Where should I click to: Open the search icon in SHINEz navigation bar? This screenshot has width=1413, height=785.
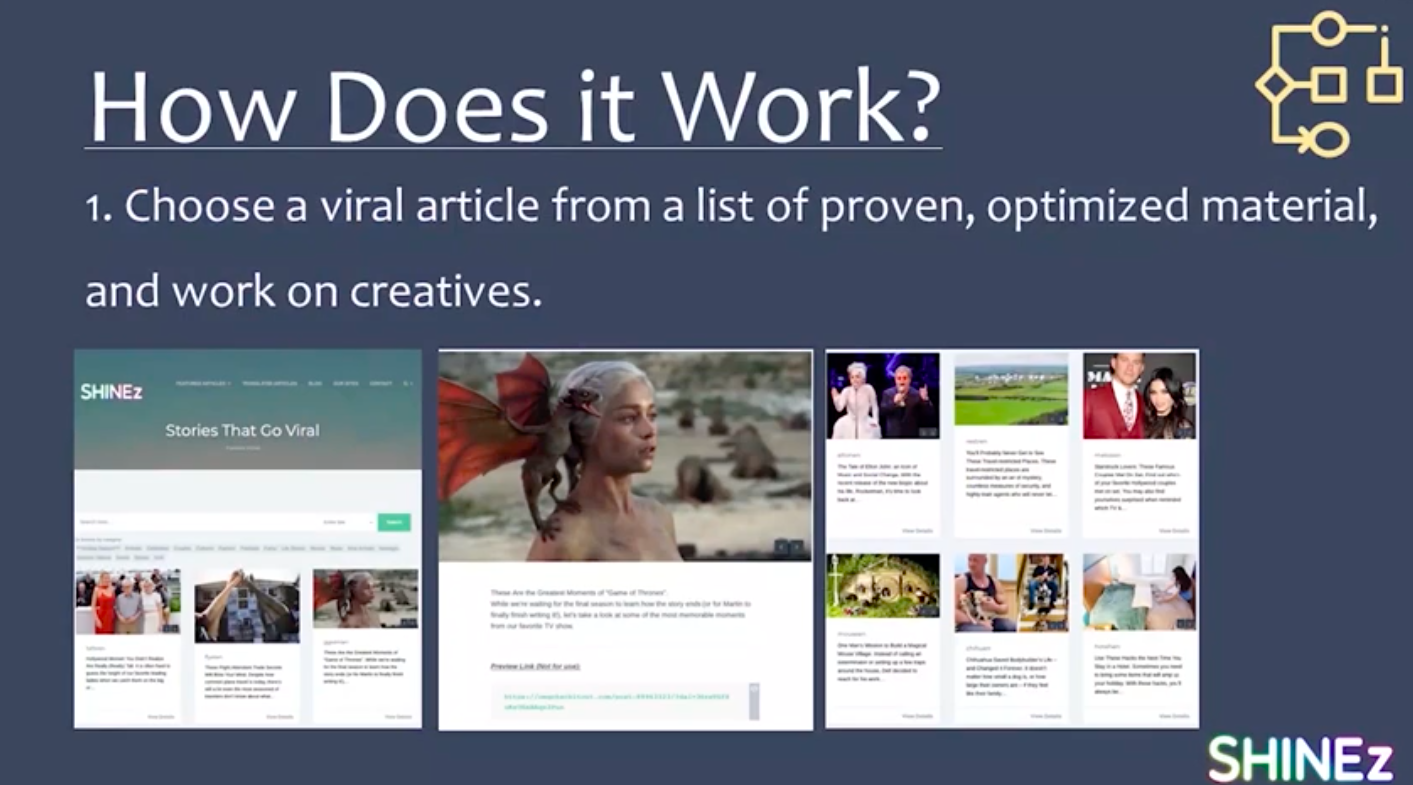(x=407, y=383)
